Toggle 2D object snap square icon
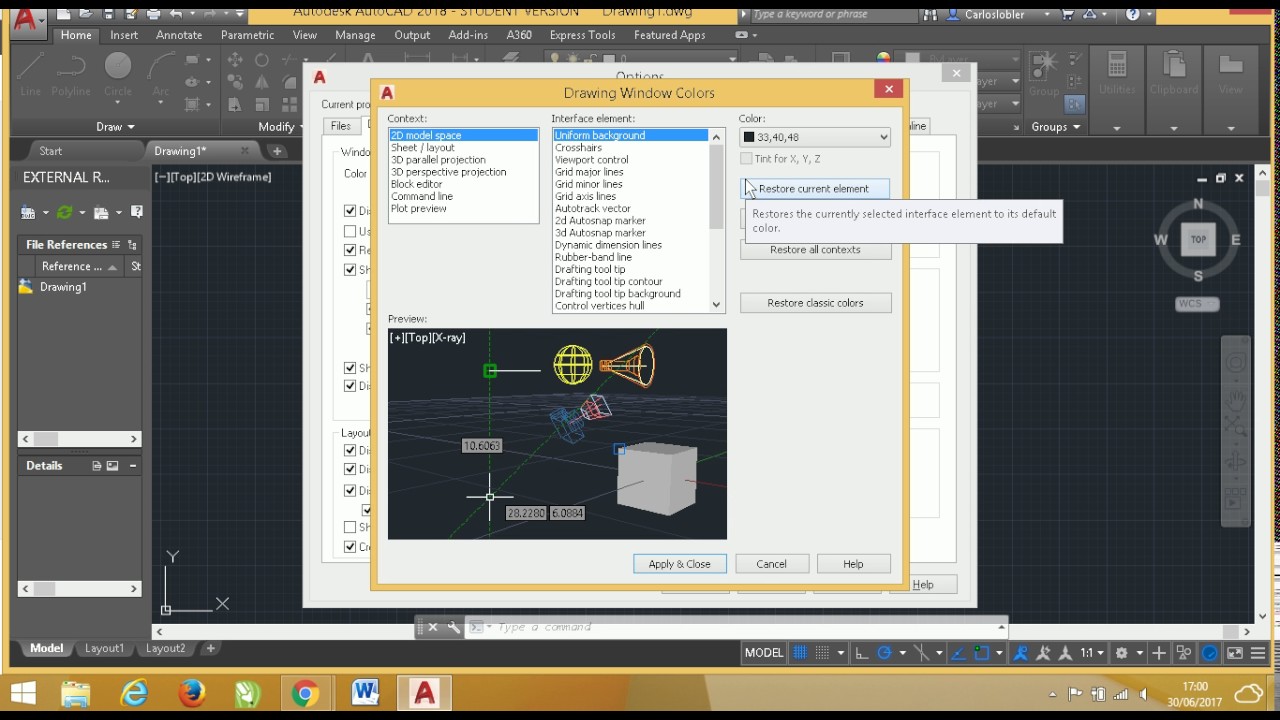This screenshot has width=1280, height=720. (982, 653)
